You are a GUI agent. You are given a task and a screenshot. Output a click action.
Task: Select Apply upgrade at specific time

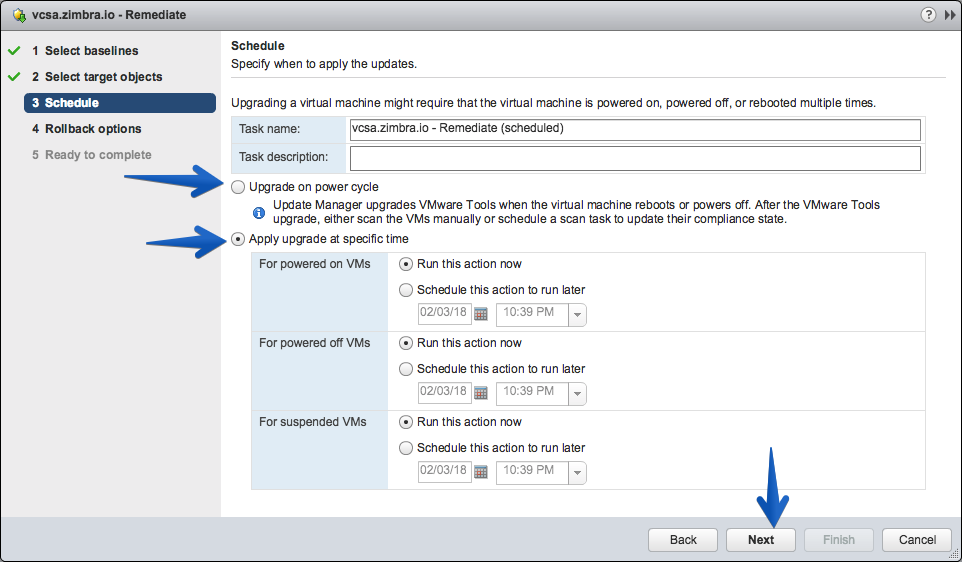point(238,239)
